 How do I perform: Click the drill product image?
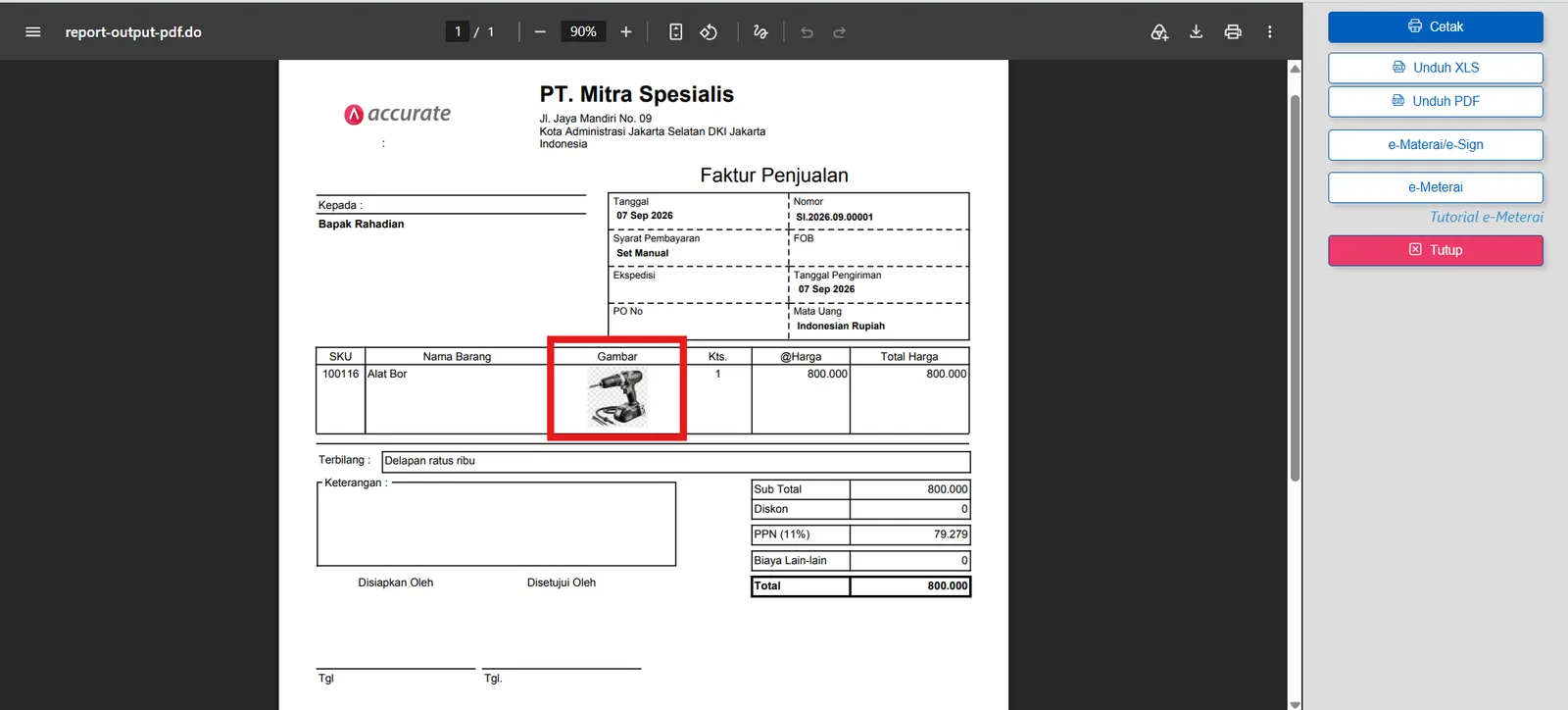pos(617,397)
